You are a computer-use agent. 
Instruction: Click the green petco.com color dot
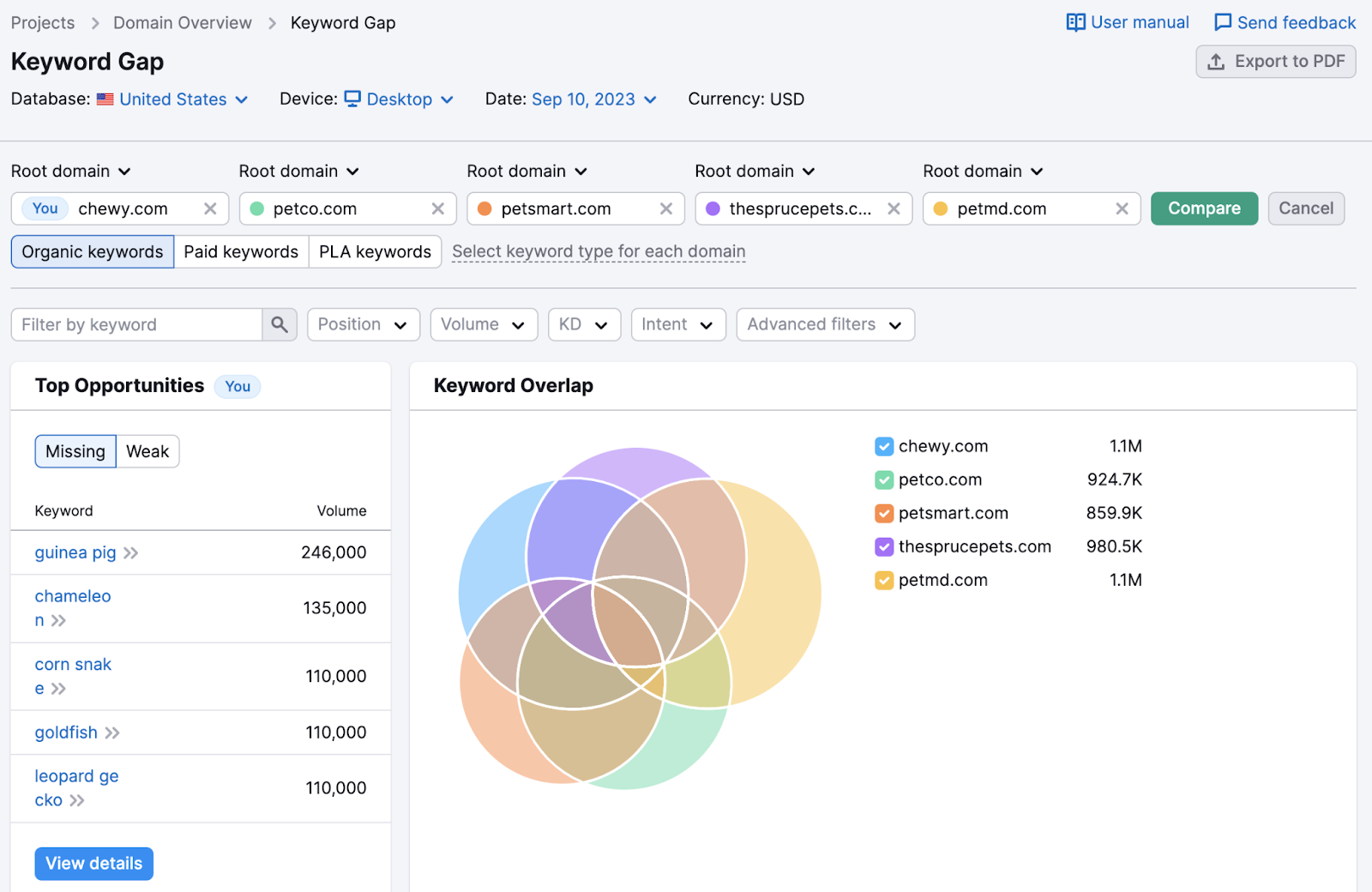point(256,208)
